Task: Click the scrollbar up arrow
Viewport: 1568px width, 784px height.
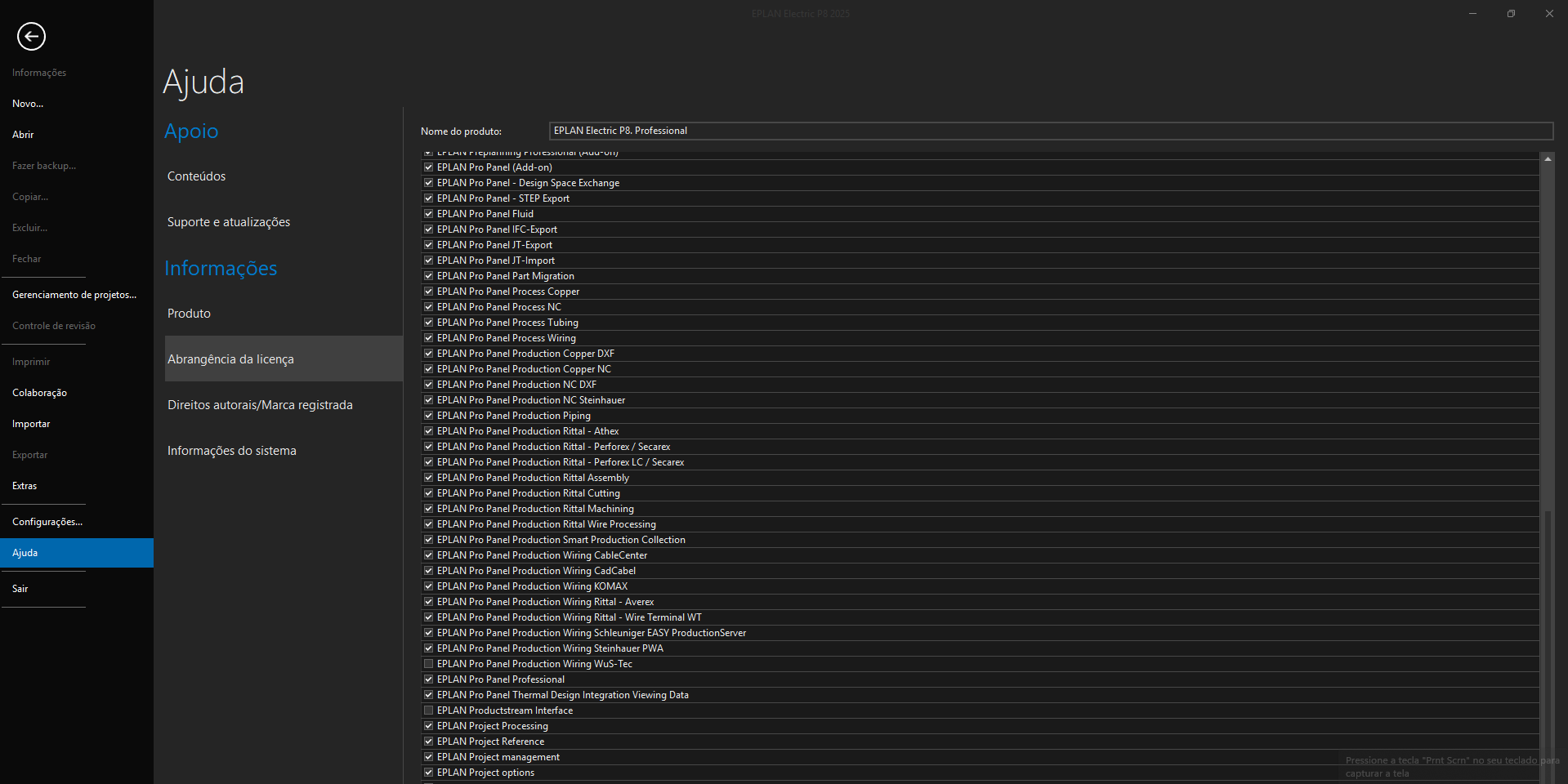Action: [1548, 159]
